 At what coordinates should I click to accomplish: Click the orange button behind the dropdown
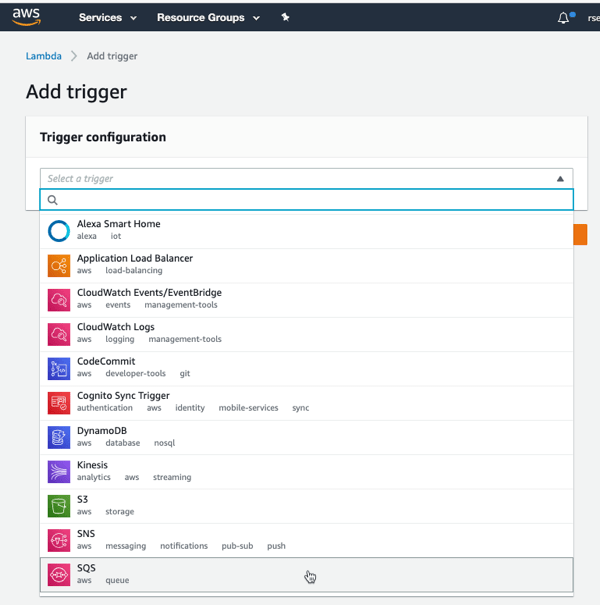click(x=580, y=235)
